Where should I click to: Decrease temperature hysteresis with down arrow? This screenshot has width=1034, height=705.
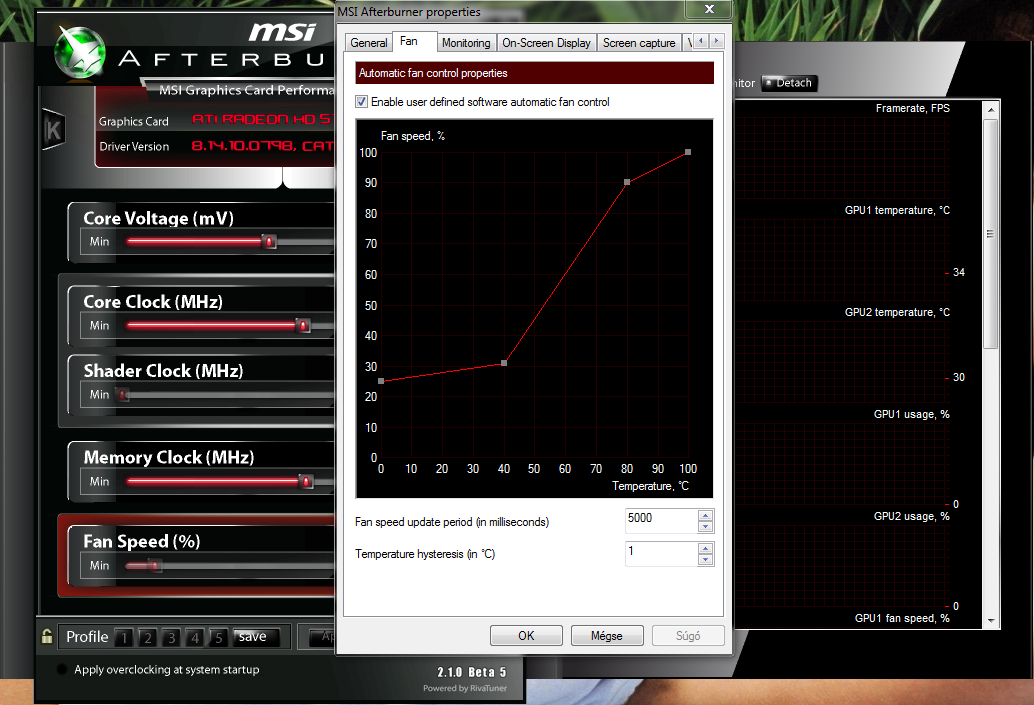705,559
